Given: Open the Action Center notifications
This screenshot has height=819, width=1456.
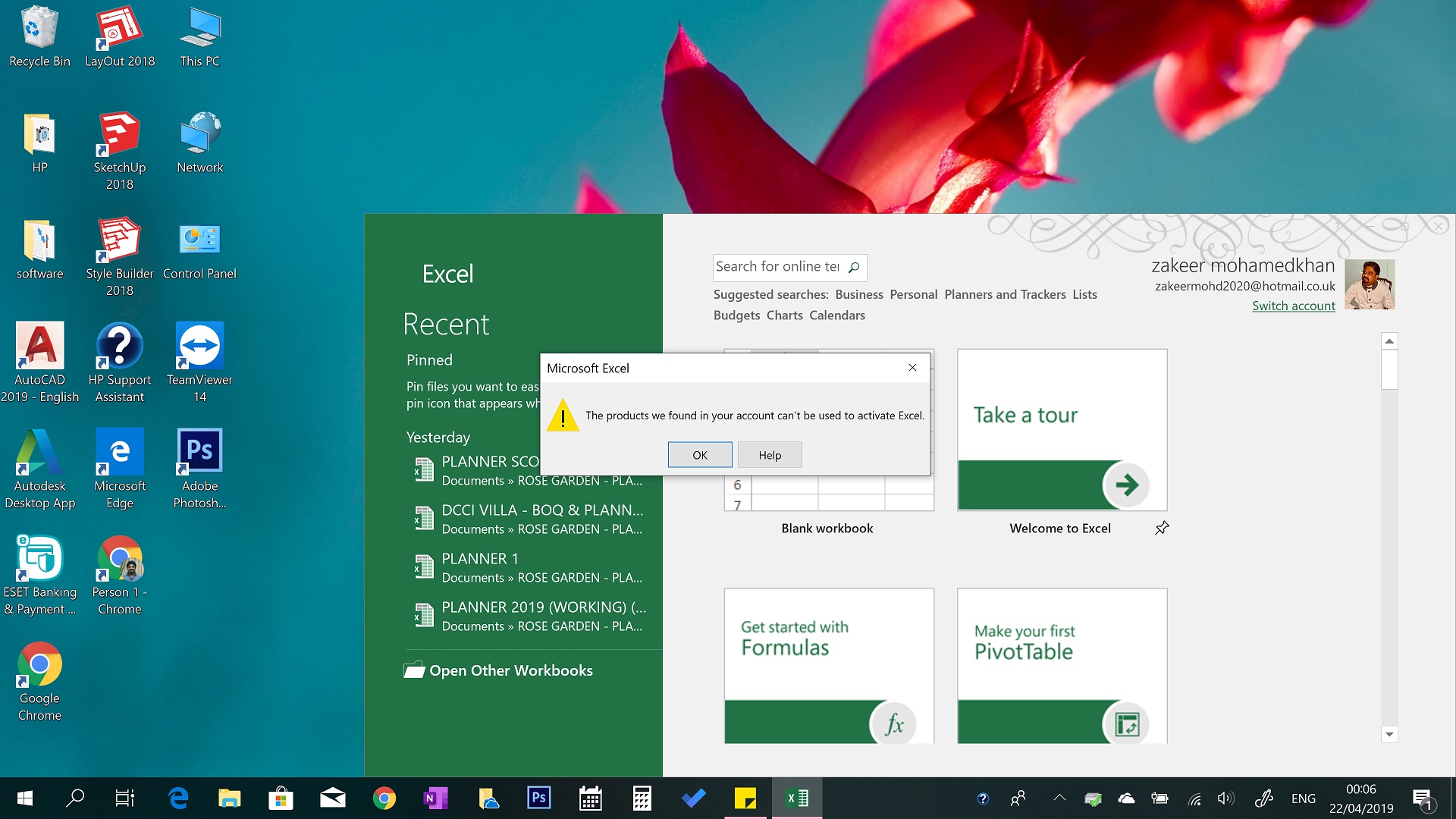Looking at the screenshot, I should tap(1423, 798).
